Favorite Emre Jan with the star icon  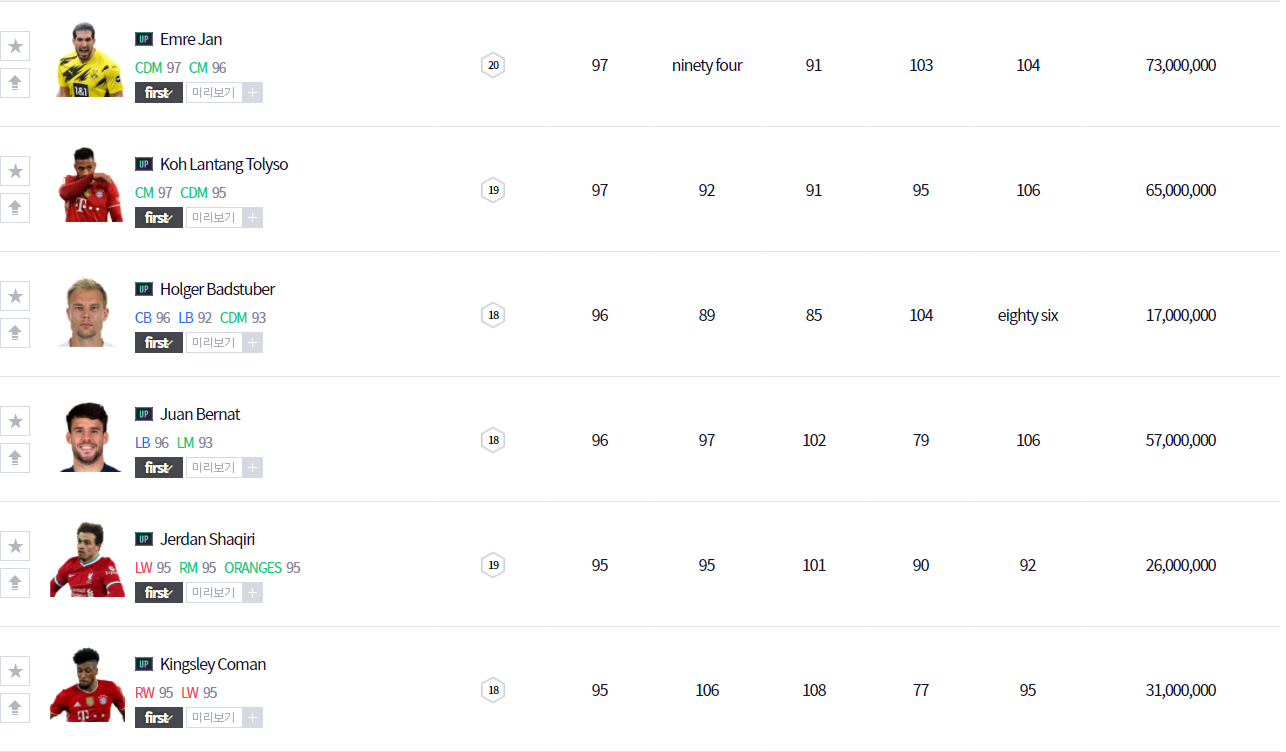click(x=15, y=46)
